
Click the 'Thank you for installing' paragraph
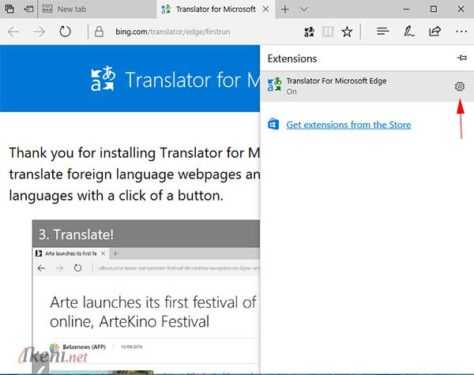[x=134, y=174]
